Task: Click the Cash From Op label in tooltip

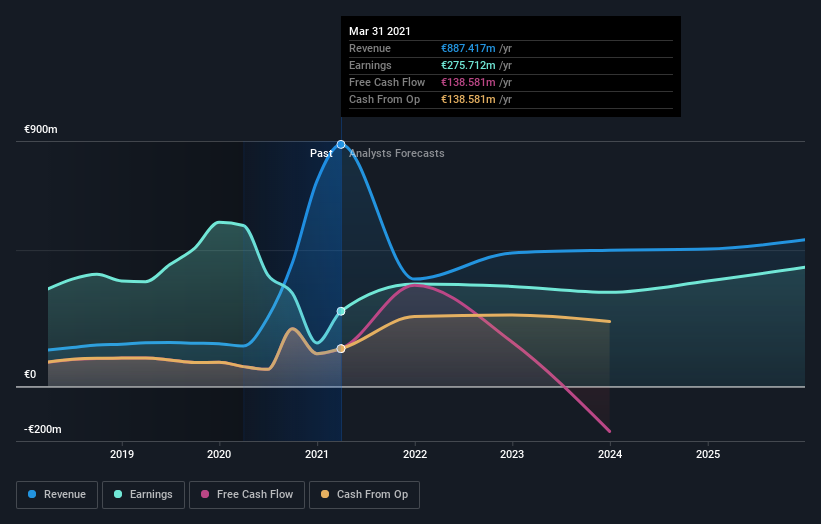Action: click(x=384, y=99)
